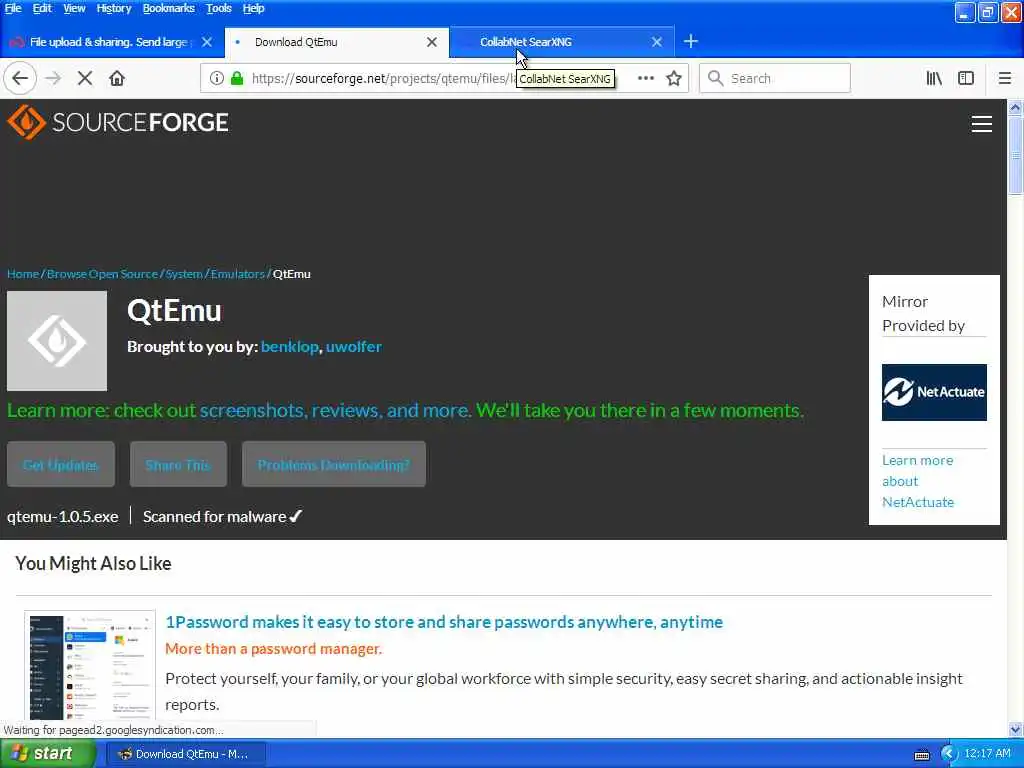
Task: Click the forward navigation arrow
Action: pyautogui.click(x=53, y=78)
